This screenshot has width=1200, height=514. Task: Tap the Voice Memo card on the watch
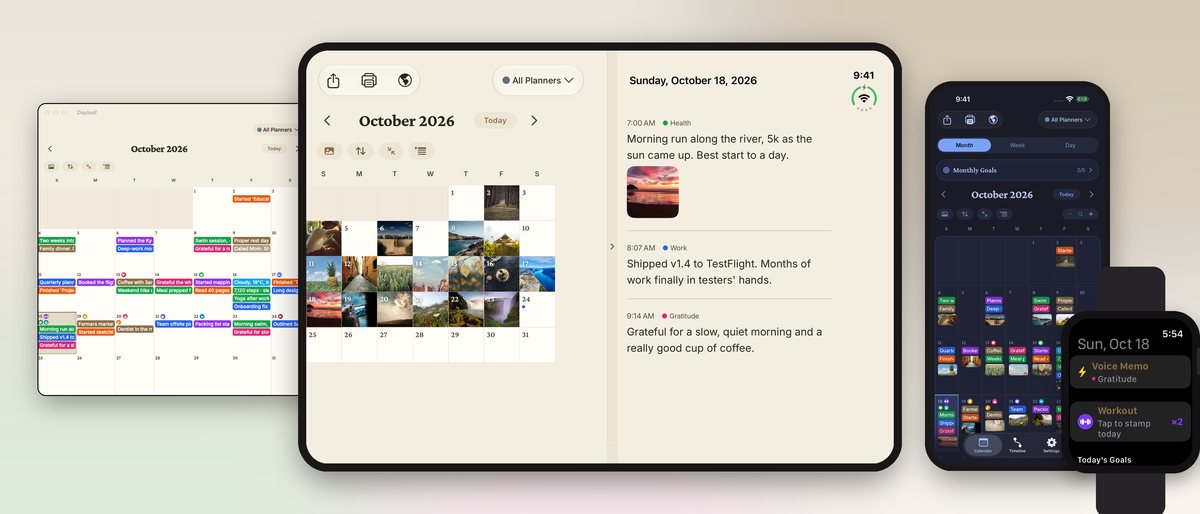click(1131, 372)
